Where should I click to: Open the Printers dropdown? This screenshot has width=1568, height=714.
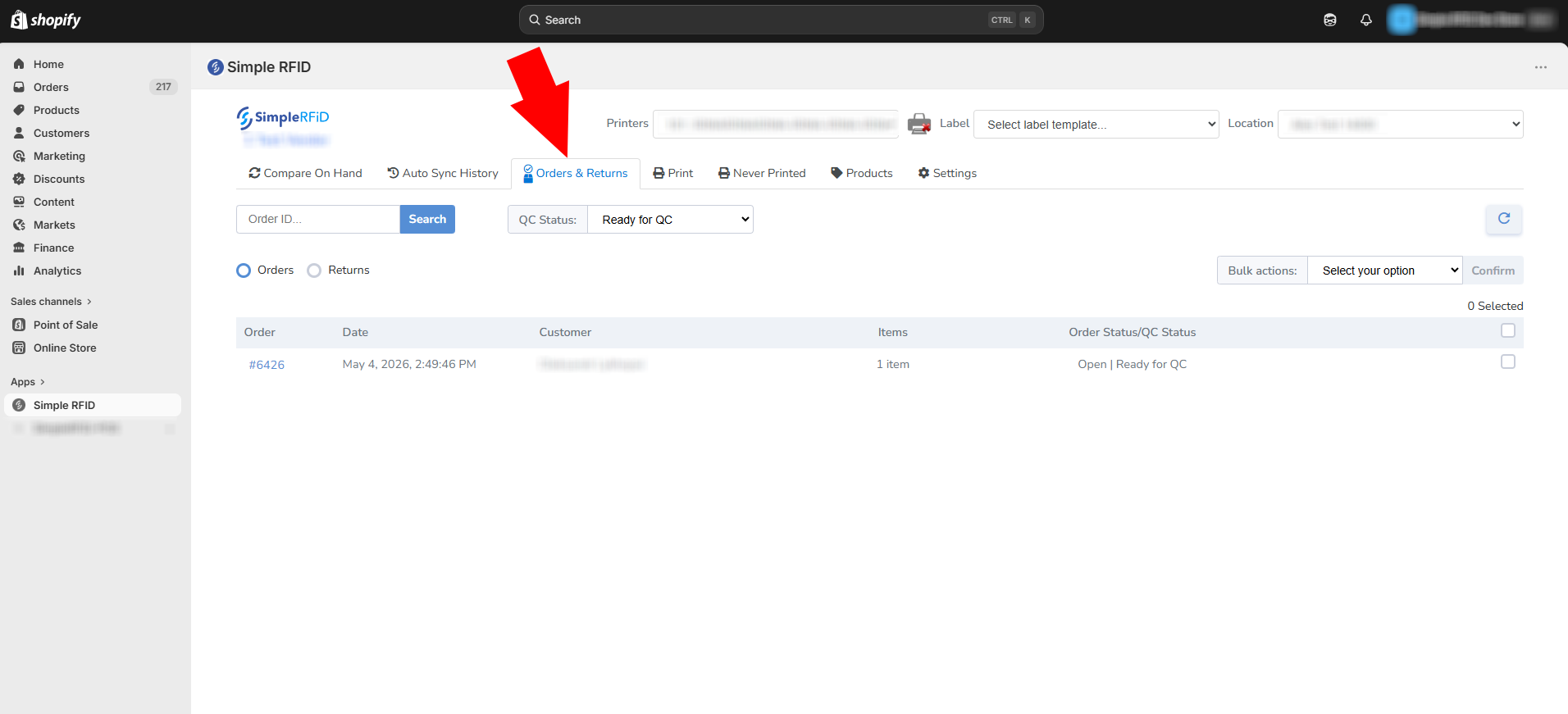tap(776, 124)
